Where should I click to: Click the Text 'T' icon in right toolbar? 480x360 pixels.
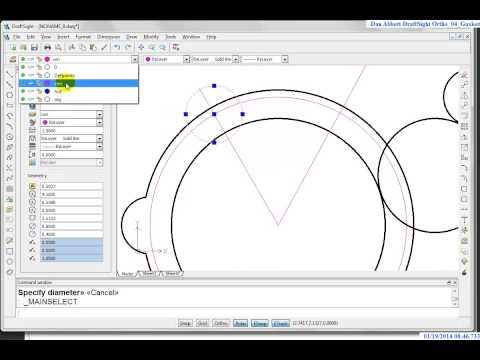tap(464, 220)
